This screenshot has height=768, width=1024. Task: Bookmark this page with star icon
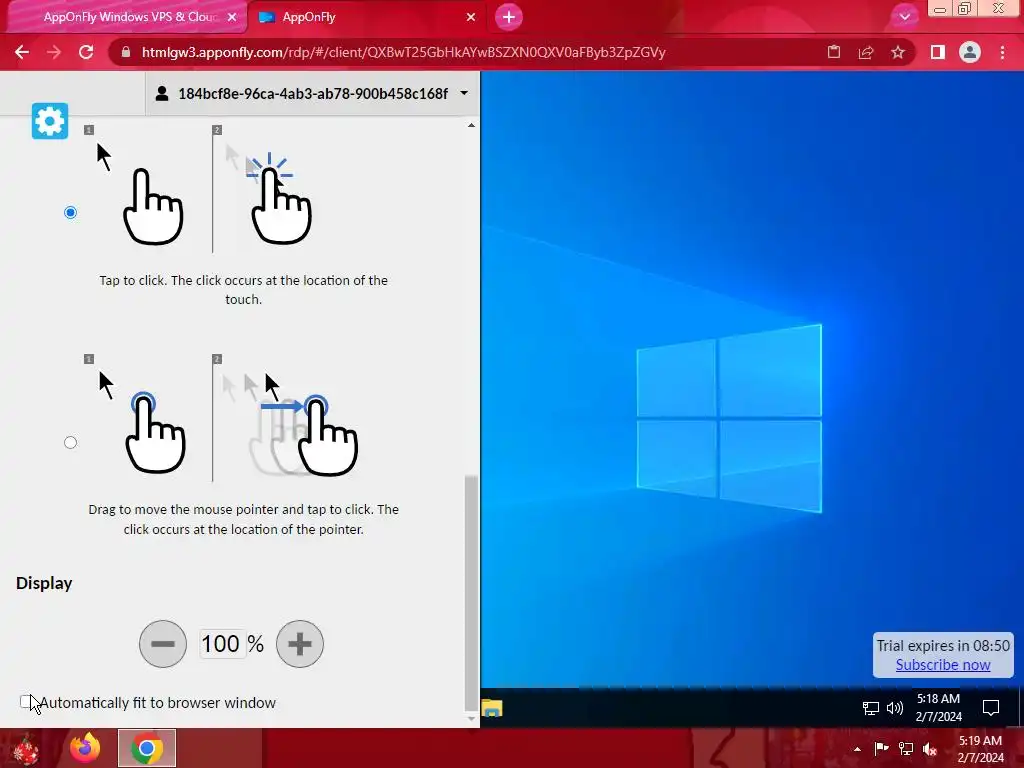898,52
